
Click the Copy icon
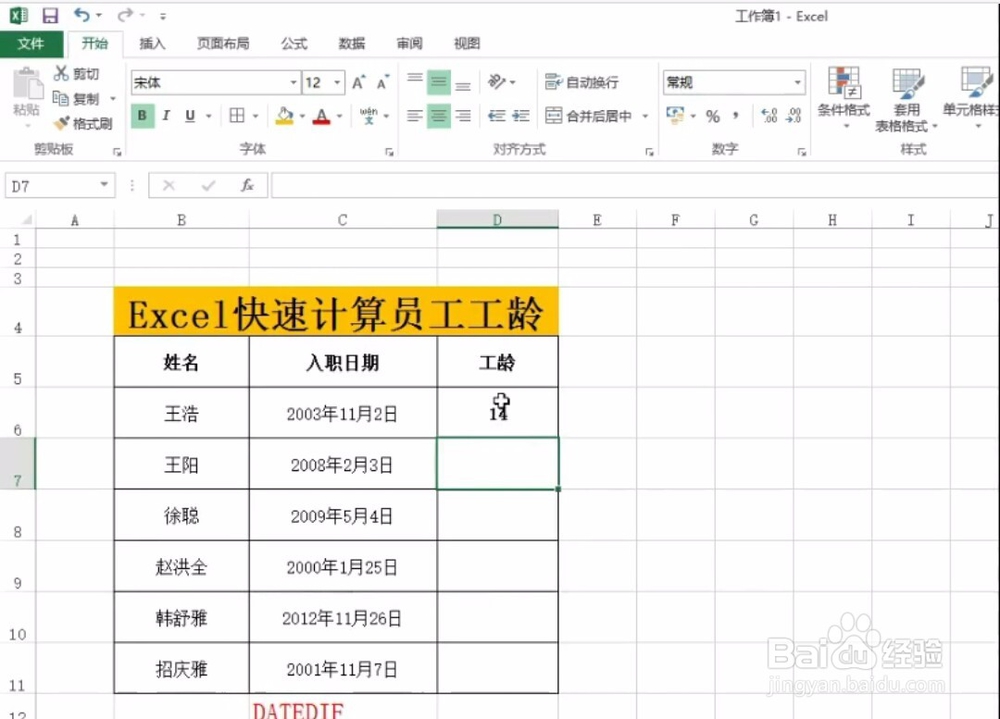click(x=61, y=98)
